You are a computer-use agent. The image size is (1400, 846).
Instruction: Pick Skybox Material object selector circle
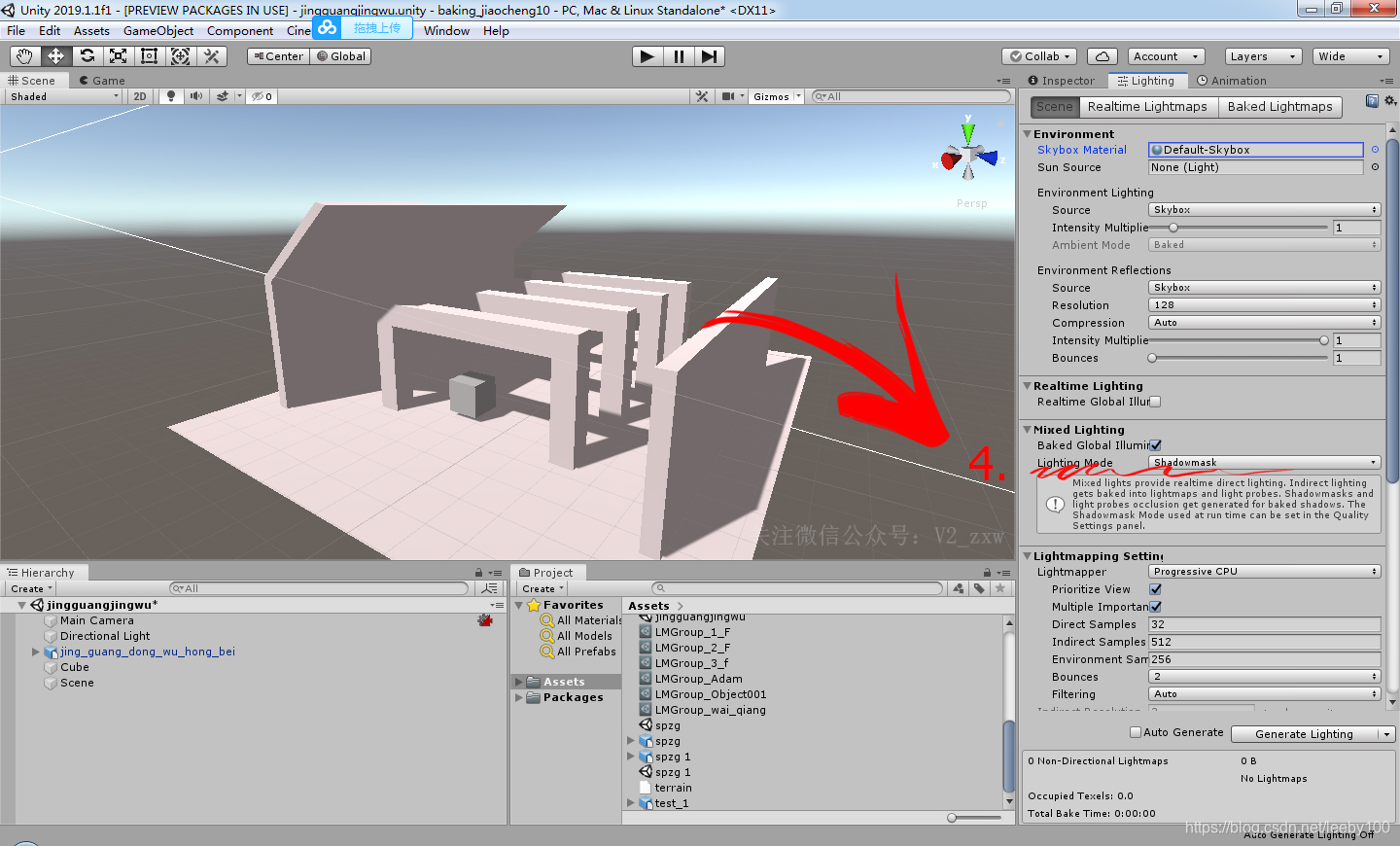(1375, 150)
